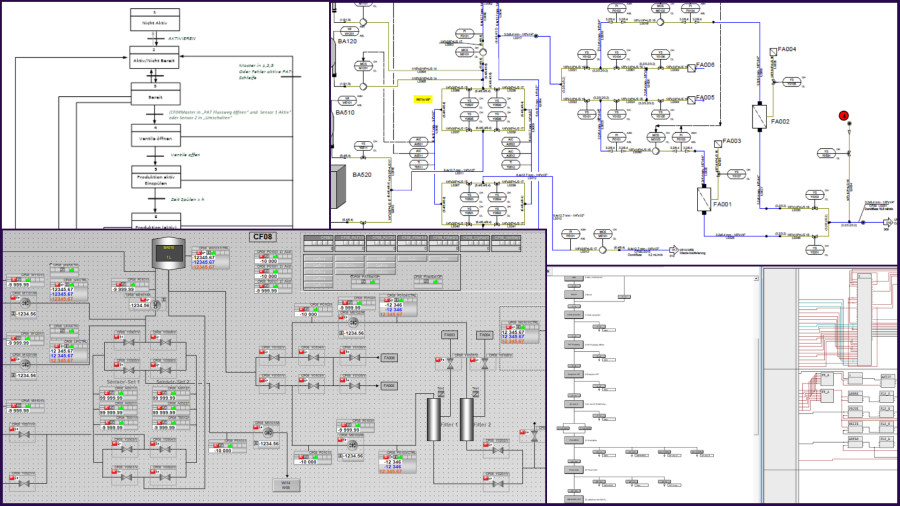Select the Filter 2 column symbol
The image size is (900, 506).
[x=467, y=411]
